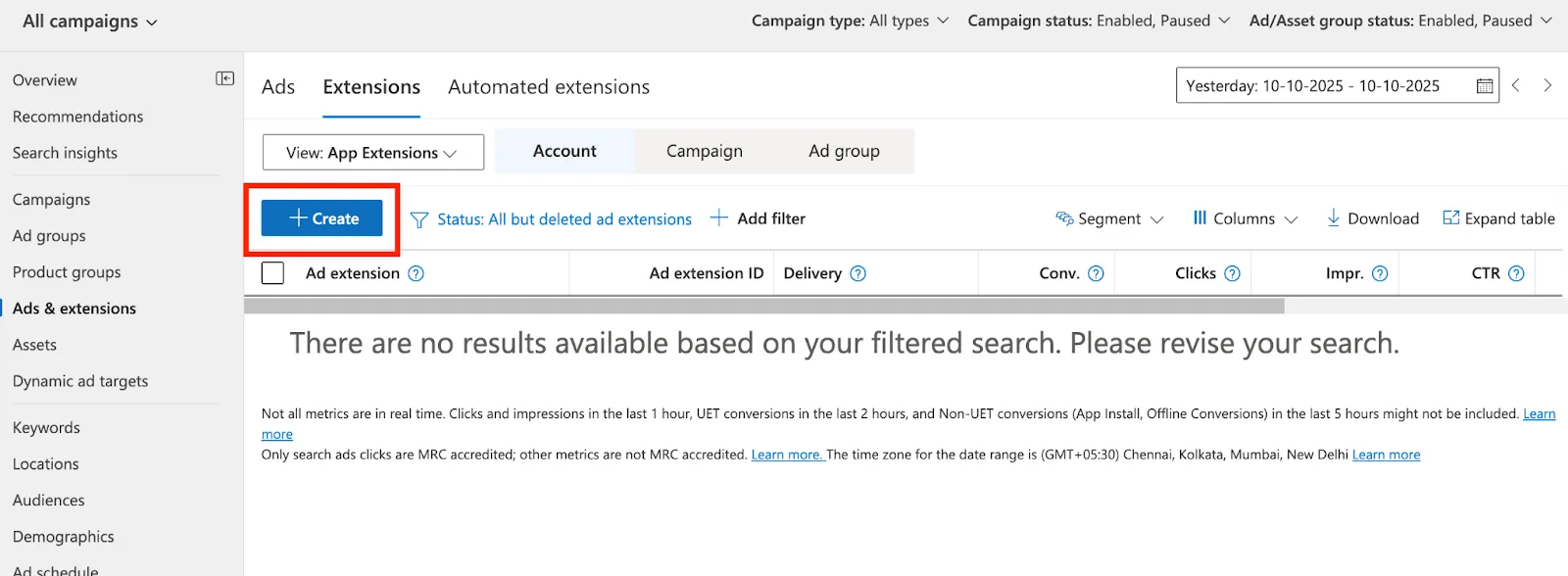1568x576 pixels.
Task: Edit Status: All but deleted filter
Action: point(564,219)
